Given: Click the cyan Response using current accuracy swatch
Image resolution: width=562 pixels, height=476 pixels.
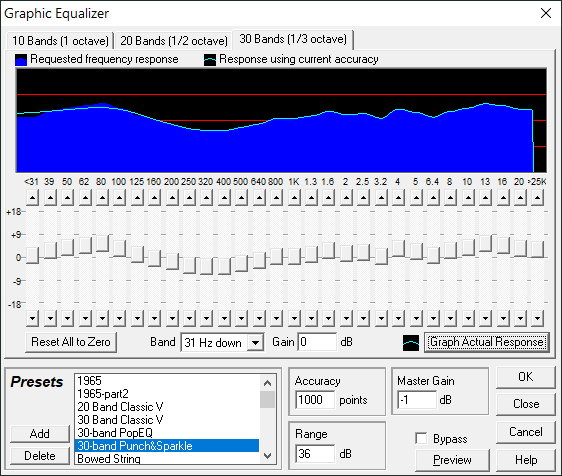Looking at the screenshot, I should [210, 60].
